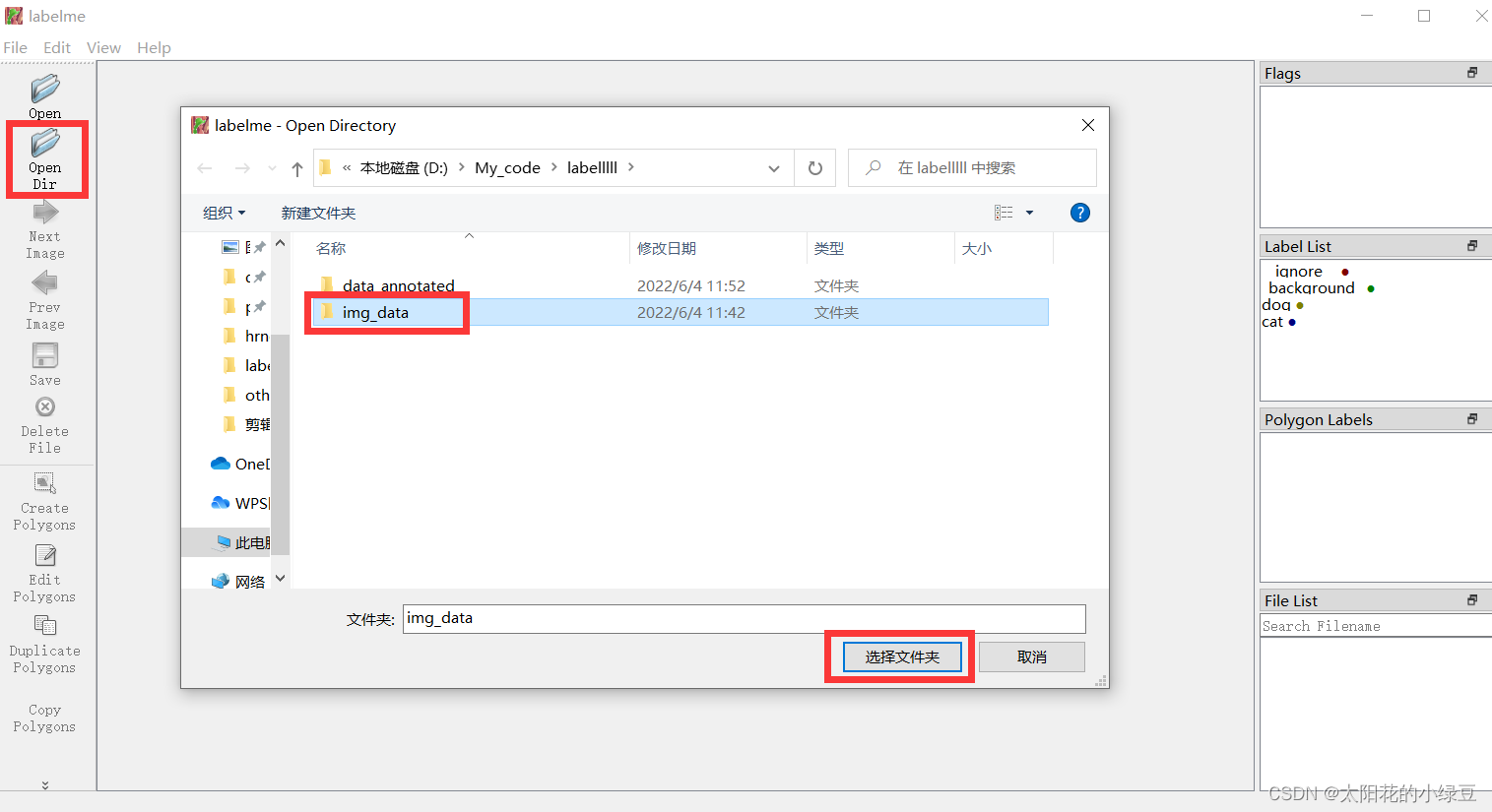Viewport: 1492px width, 812px height.
Task: Click the Search Filename field
Action: pyautogui.click(x=1376, y=626)
